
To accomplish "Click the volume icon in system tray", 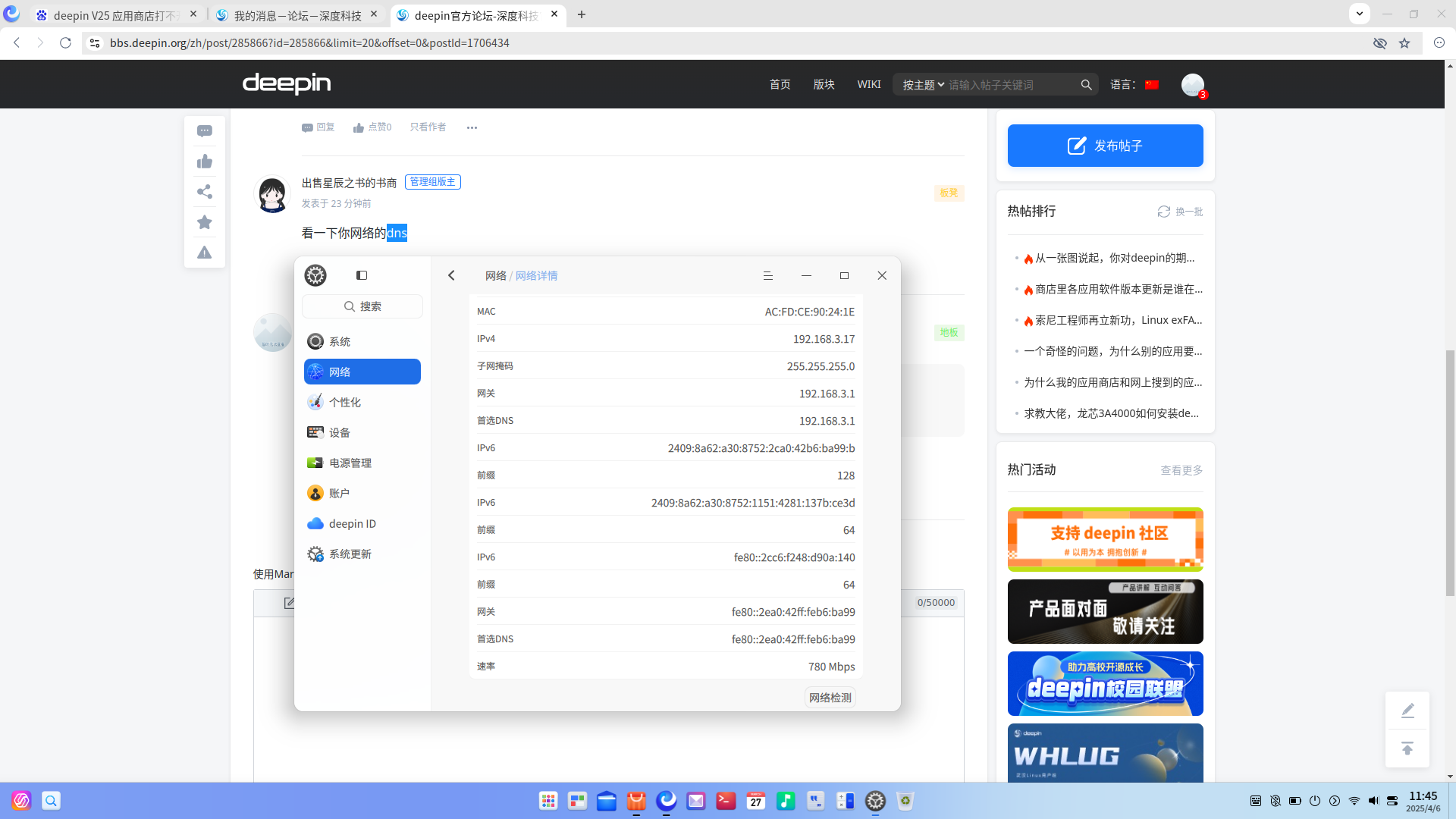I will pos(1373,801).
